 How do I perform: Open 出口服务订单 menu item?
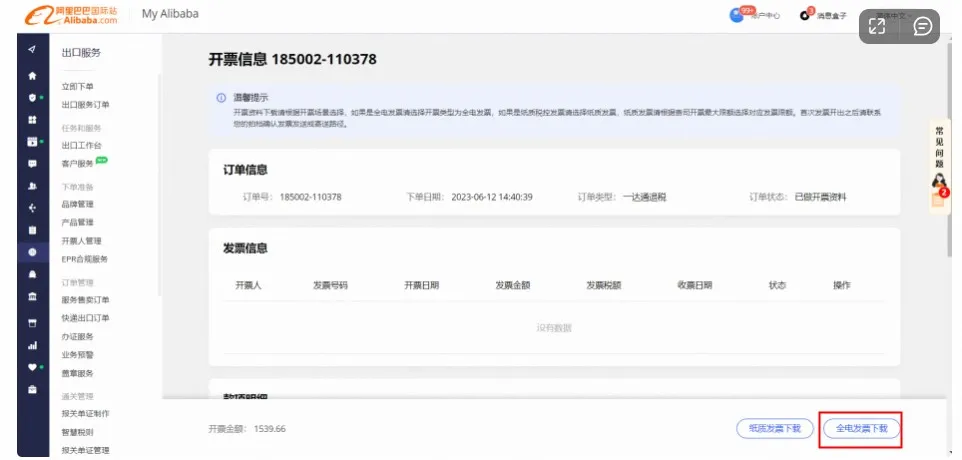pos(86,105)
